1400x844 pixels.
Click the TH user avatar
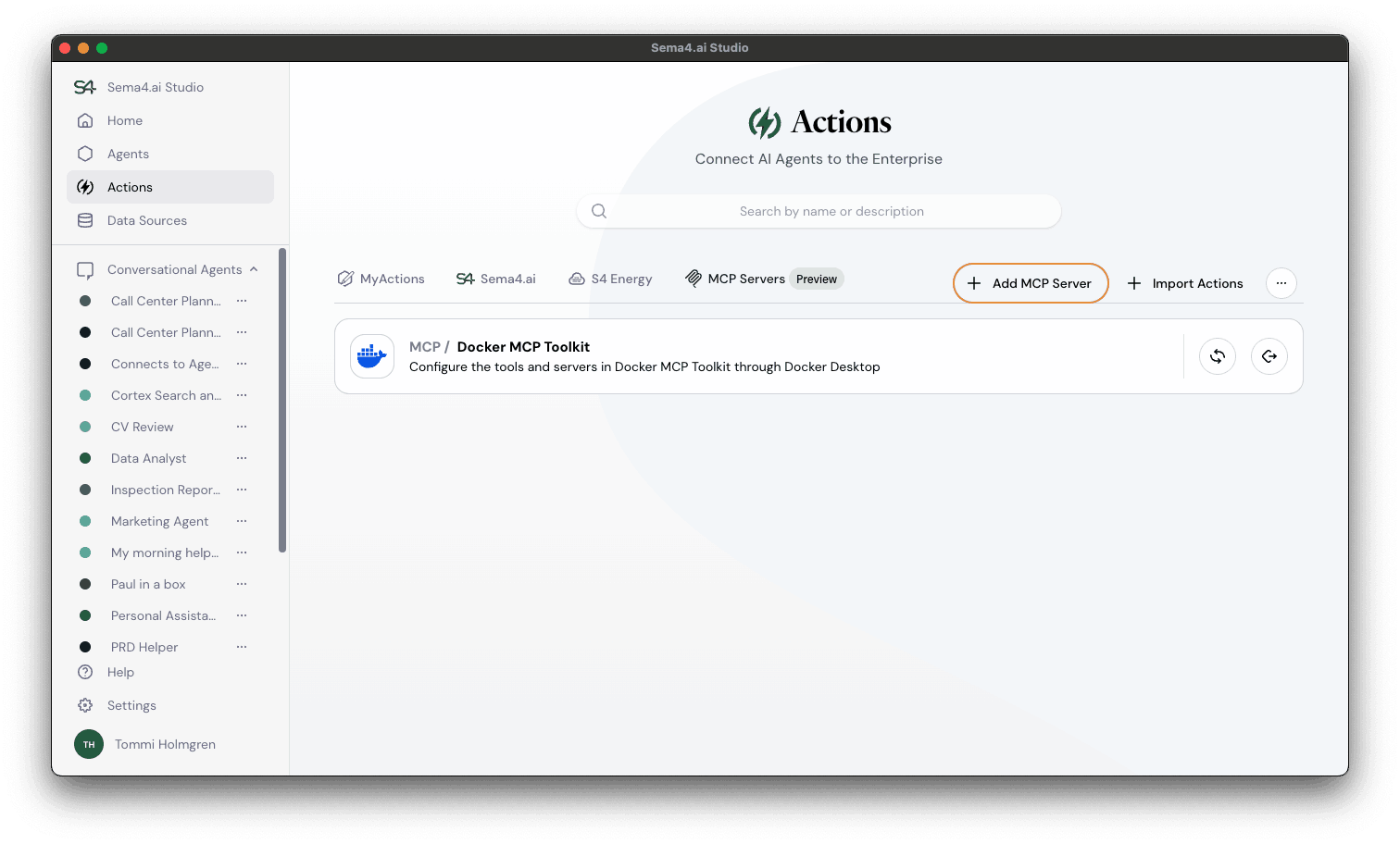(89, 744)
